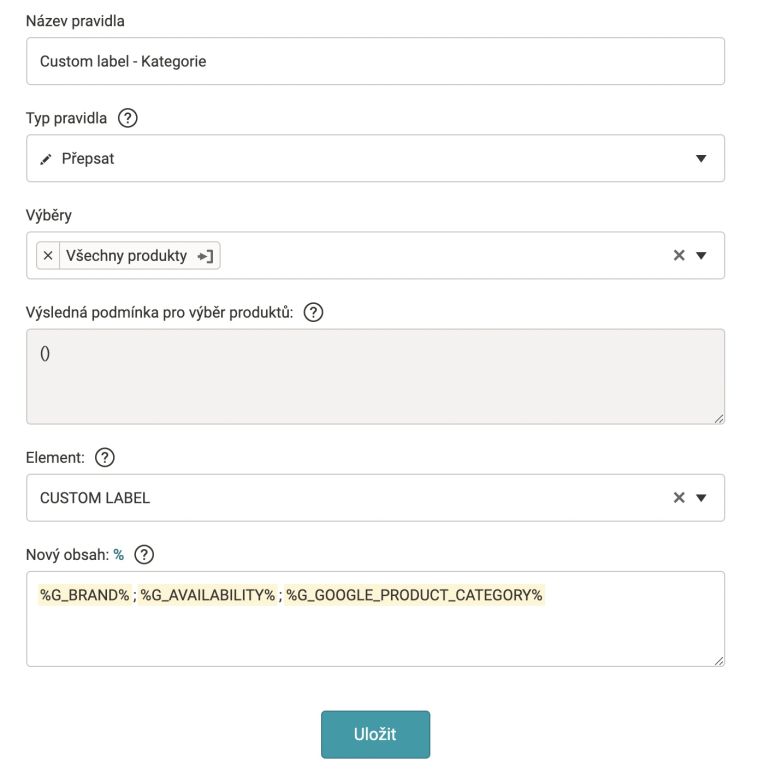Click the help icon next to Typ pravidla
The width and height of the screenshot is (764, 775).
(x=127, y=118)
